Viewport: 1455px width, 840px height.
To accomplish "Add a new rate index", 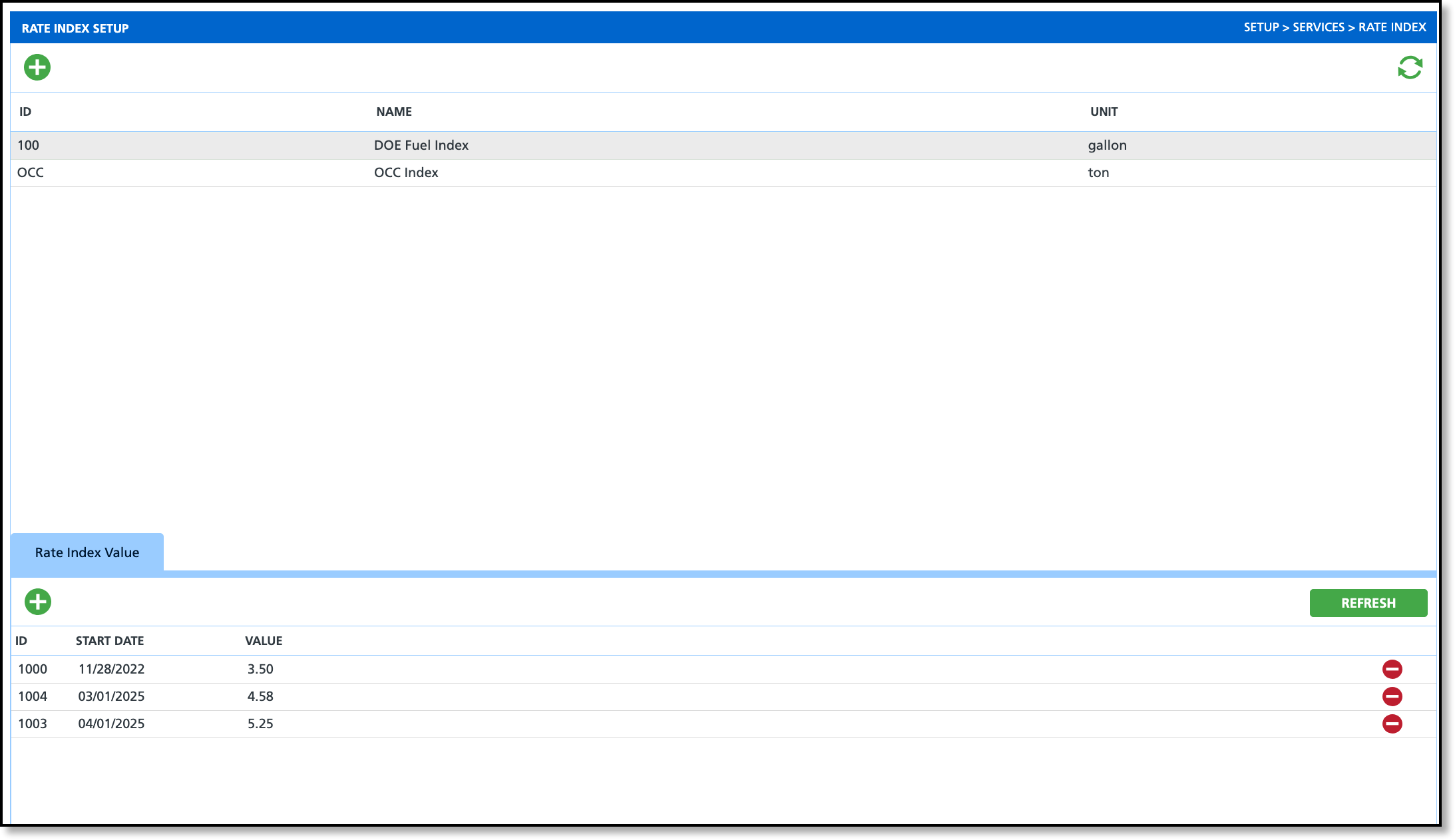I will [x=37, y=67].
